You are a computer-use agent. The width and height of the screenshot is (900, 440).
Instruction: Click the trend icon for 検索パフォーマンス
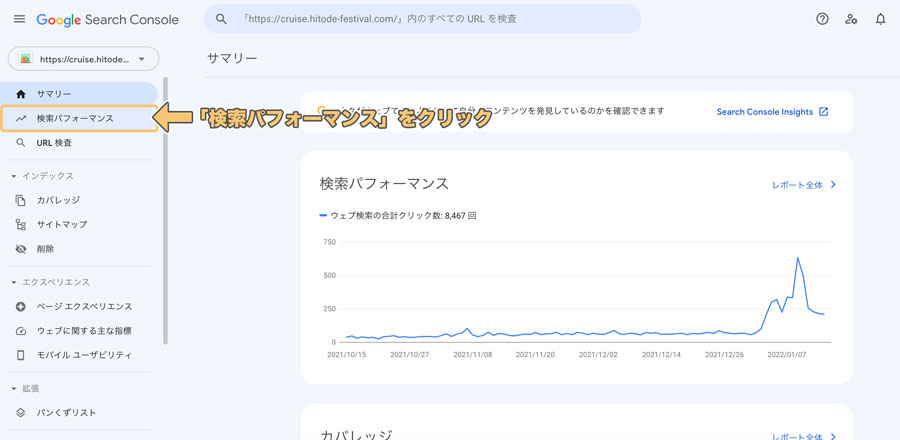21,119
